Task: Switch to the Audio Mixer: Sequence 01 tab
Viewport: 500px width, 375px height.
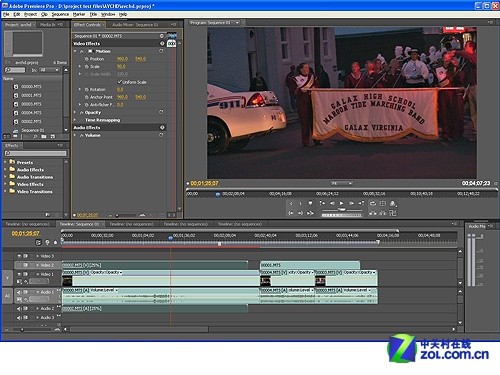Action: (x=135, y=25)
